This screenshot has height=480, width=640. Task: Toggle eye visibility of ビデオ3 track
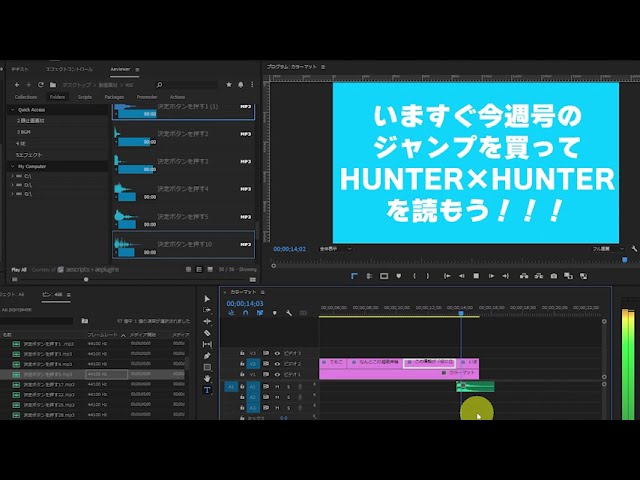[x=277, y=353]
